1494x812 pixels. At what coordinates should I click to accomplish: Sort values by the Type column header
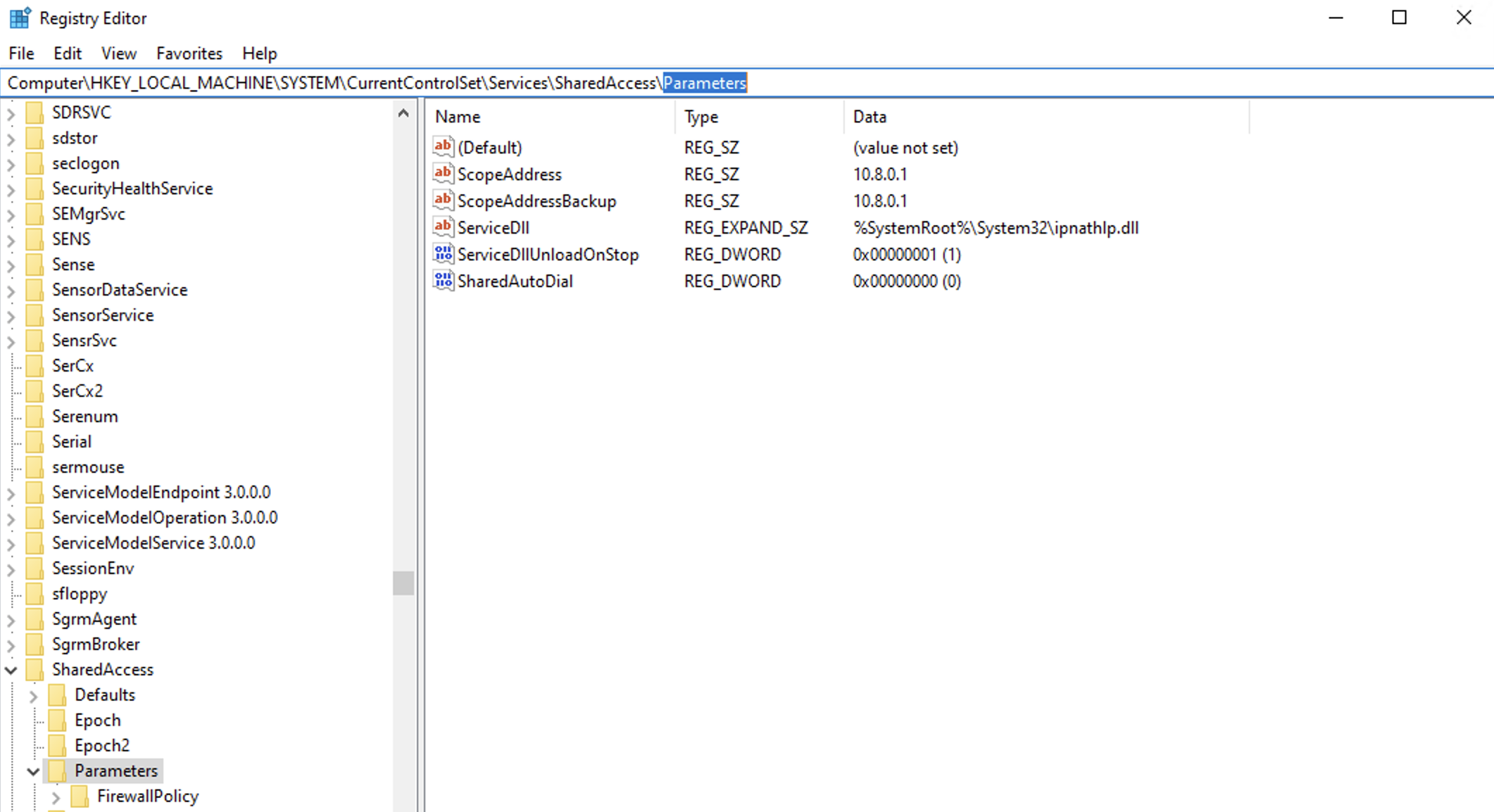[759, 117]
